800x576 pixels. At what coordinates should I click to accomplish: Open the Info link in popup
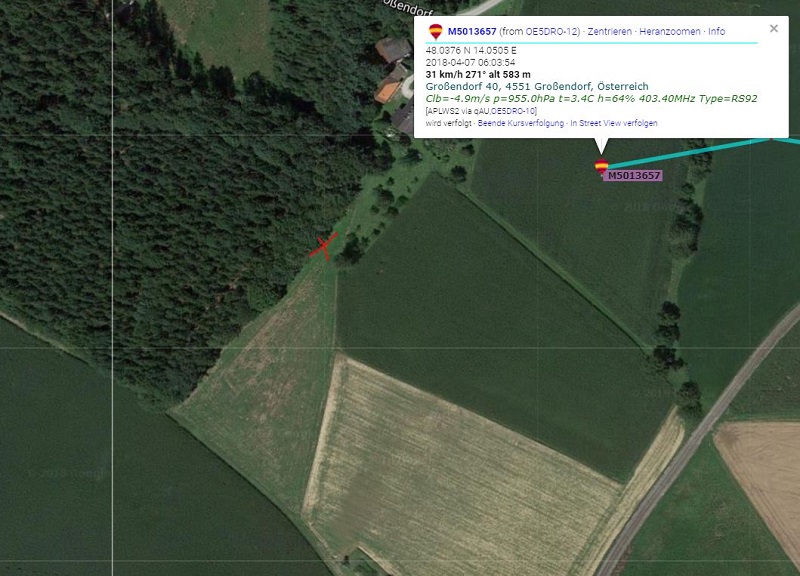tap(716, 32)
